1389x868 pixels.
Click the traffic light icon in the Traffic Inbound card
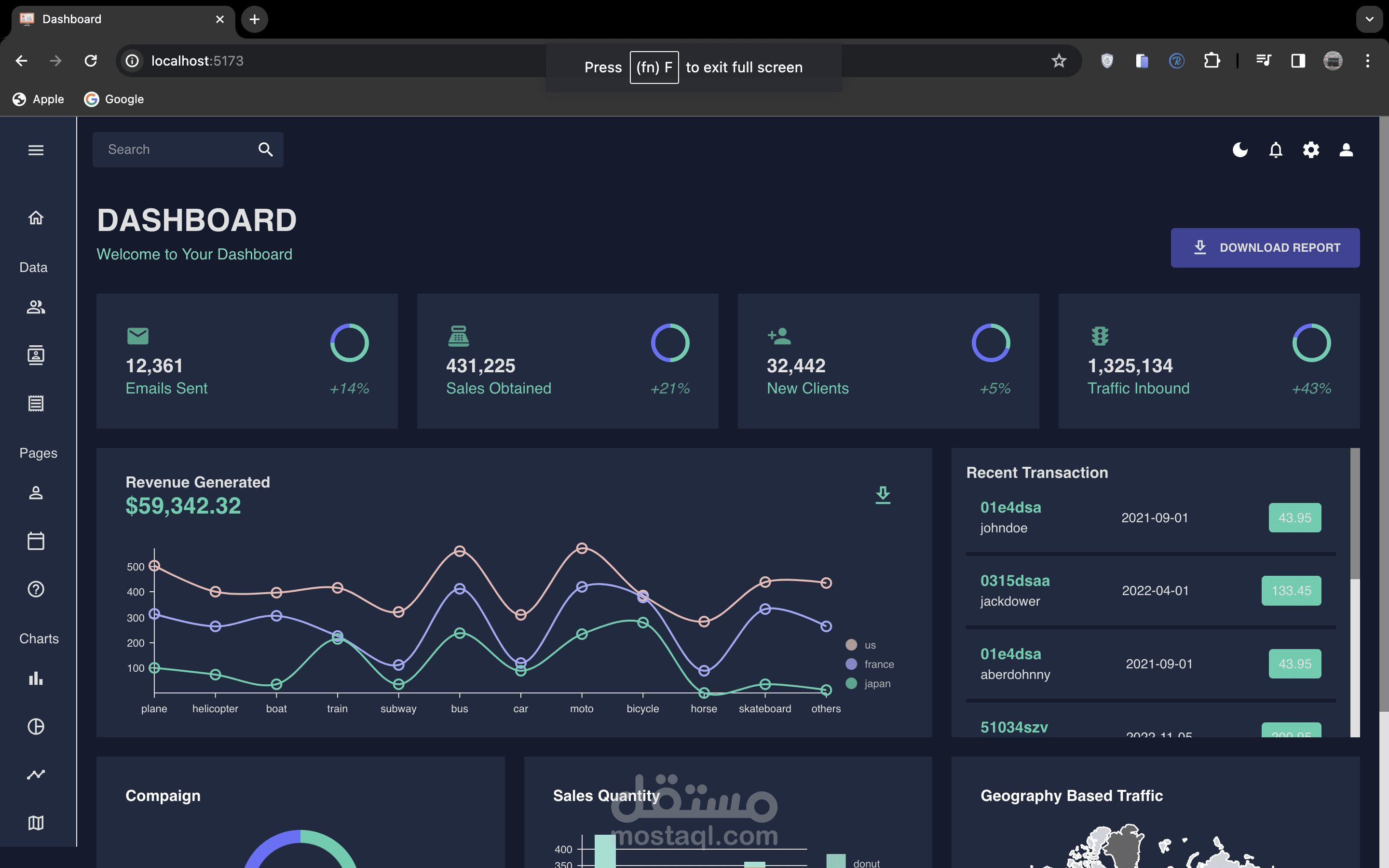pos(1100,336)
